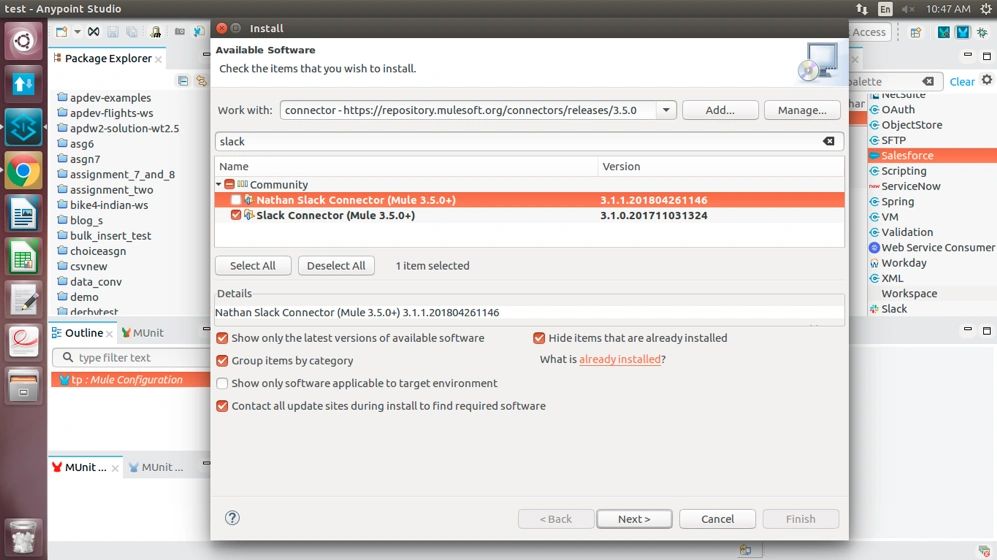Viewport: 997px width, 560px height.
Task: Switch to the MUnit tab beside Outline
Action: pyautogui.click(x=142, y=332)
